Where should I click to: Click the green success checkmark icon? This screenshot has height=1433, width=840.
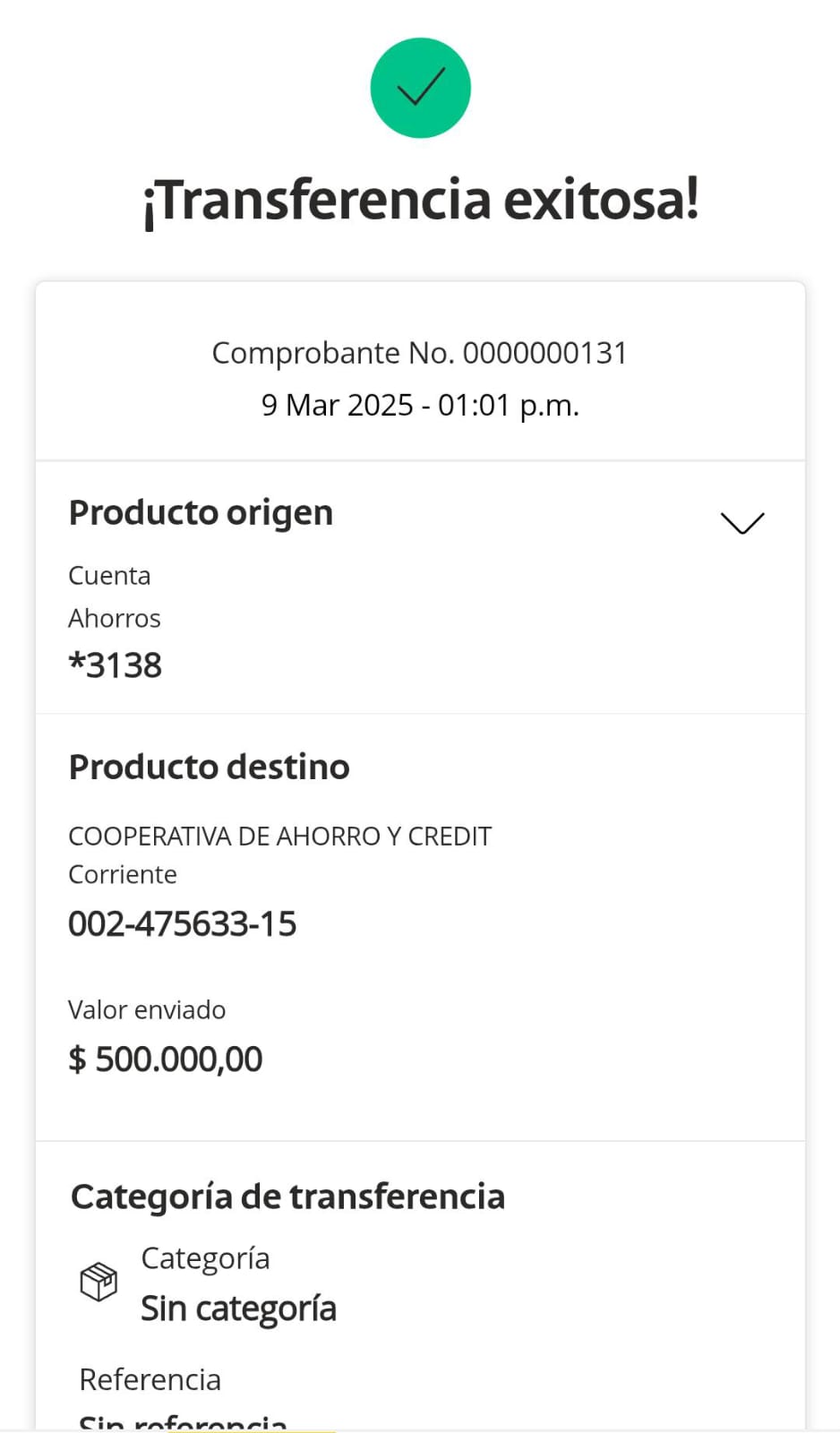(x=420, y=88)
